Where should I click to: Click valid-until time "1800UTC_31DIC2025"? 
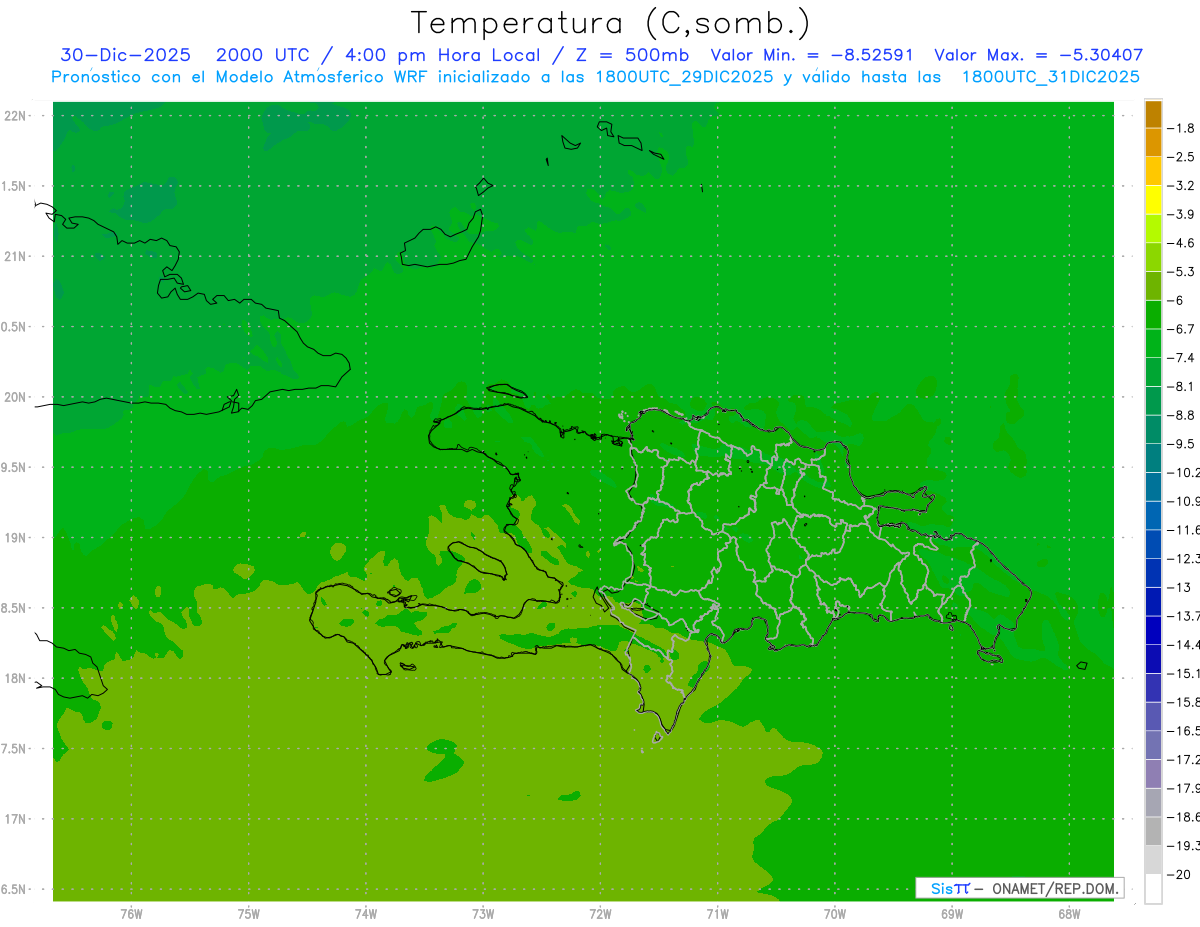(1051, 77)
